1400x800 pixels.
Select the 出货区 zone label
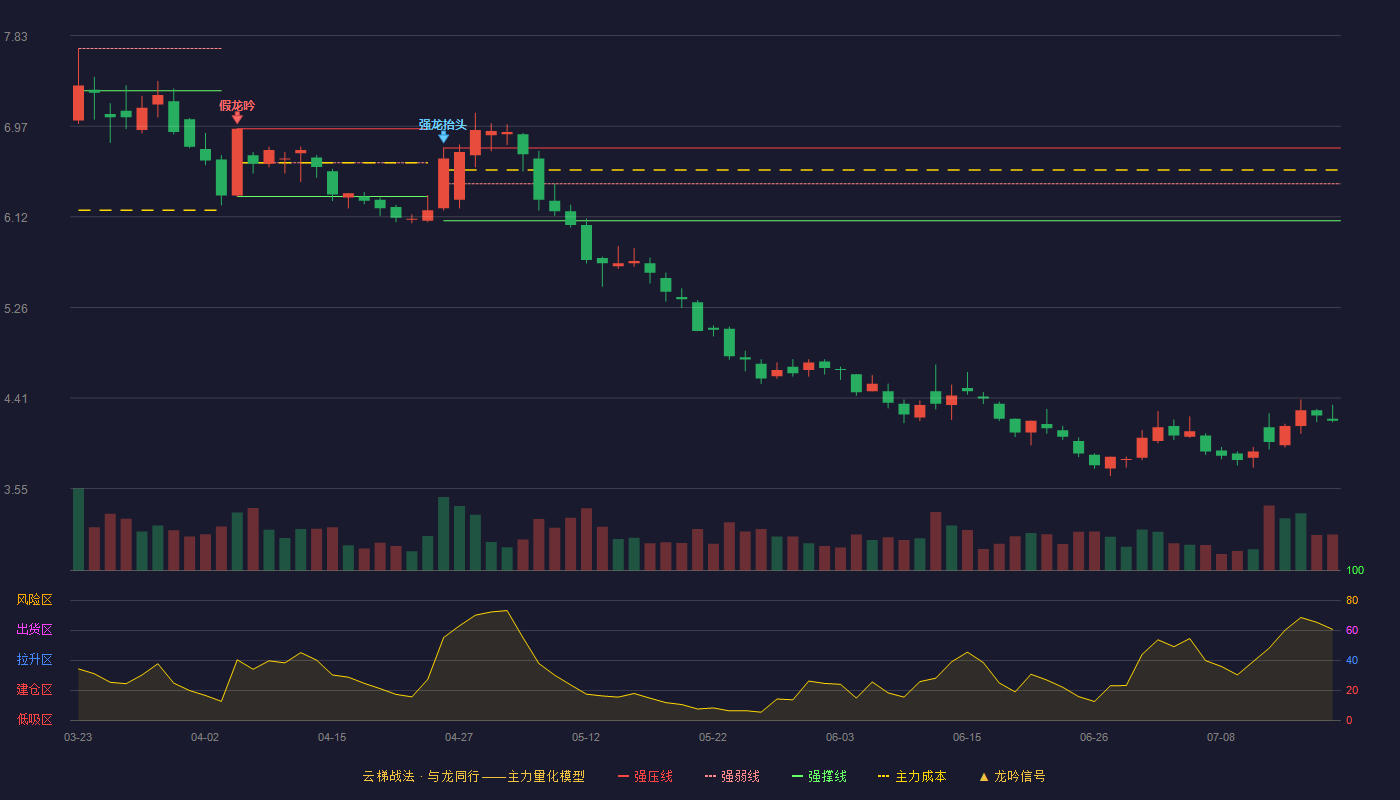34,630
